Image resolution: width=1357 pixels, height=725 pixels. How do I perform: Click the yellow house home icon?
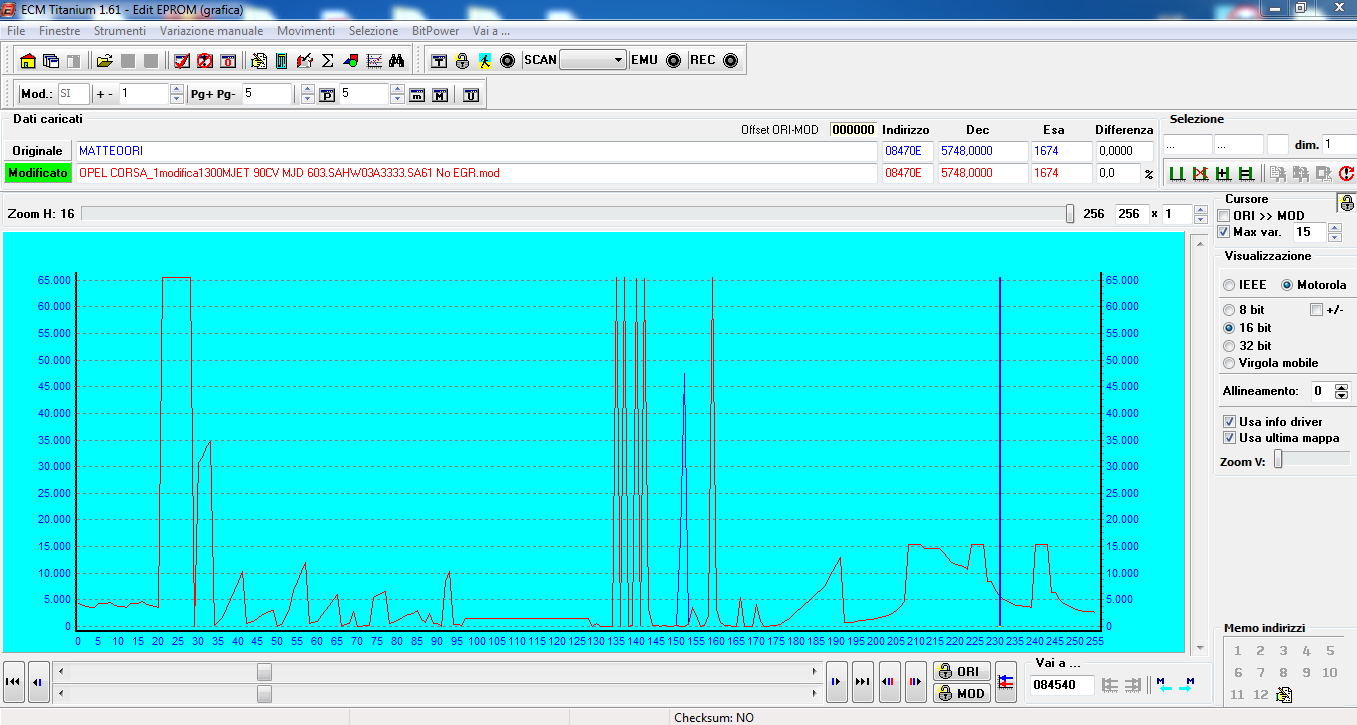(x=28, y=61)
